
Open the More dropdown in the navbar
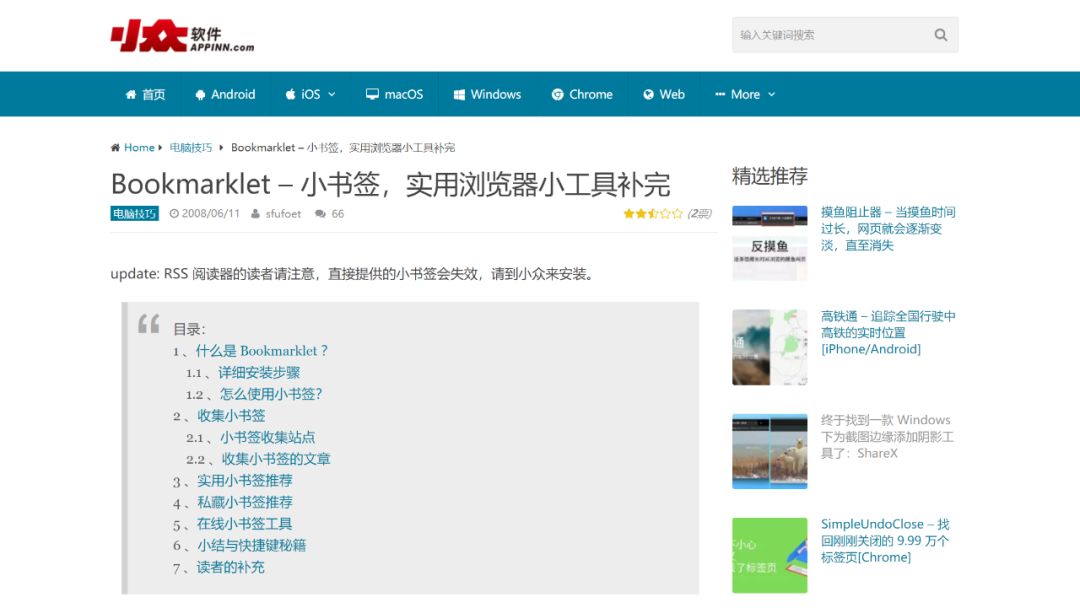(745, 94)
